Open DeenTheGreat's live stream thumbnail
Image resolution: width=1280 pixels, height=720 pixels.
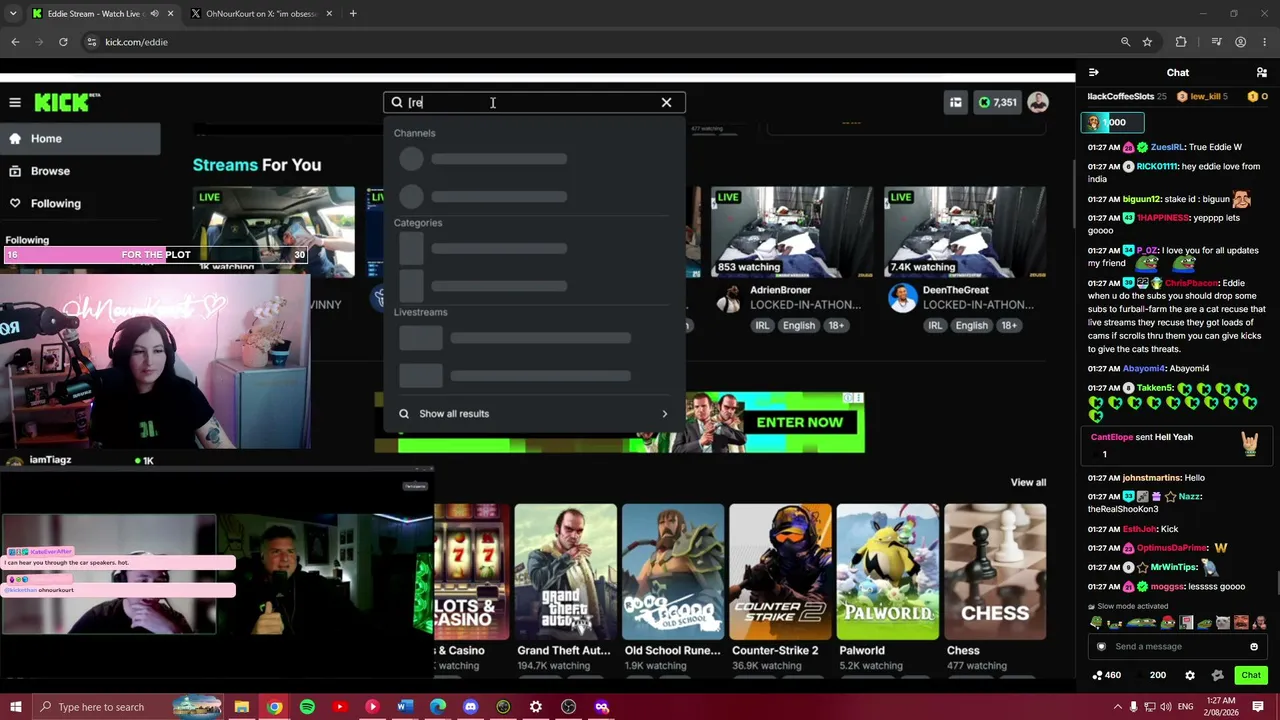point(965,232)
